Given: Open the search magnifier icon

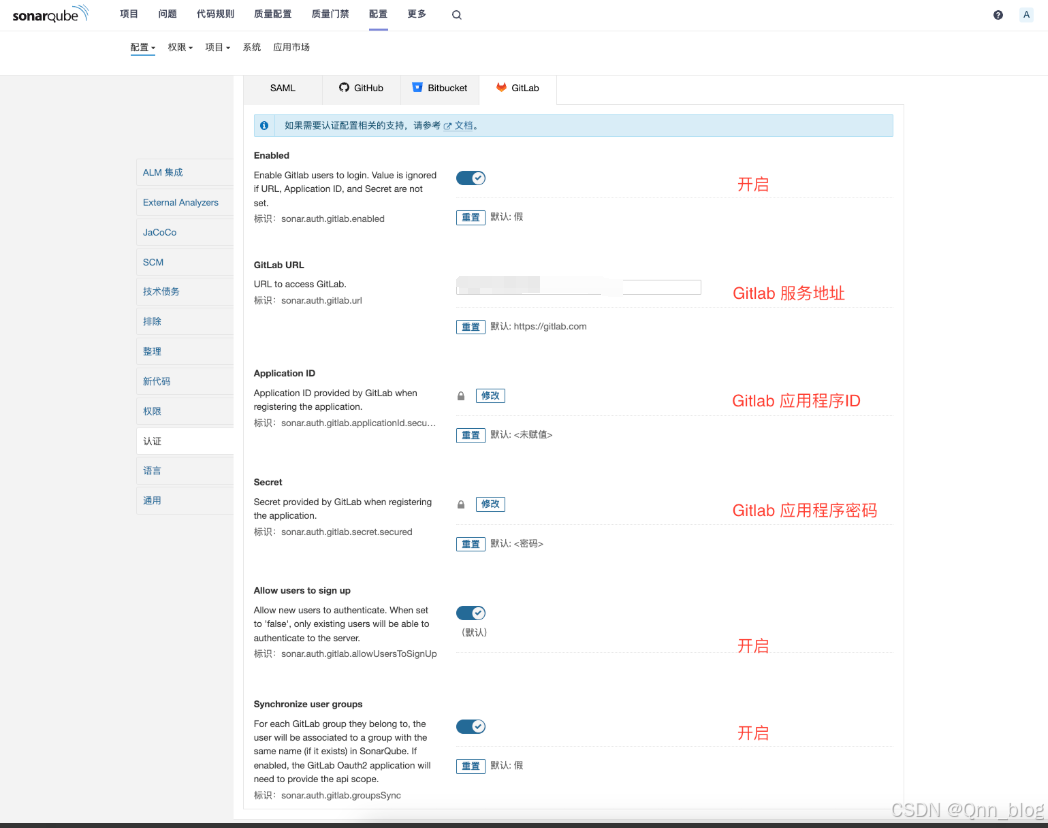Looking at the screenshot, I should (456, 14).
